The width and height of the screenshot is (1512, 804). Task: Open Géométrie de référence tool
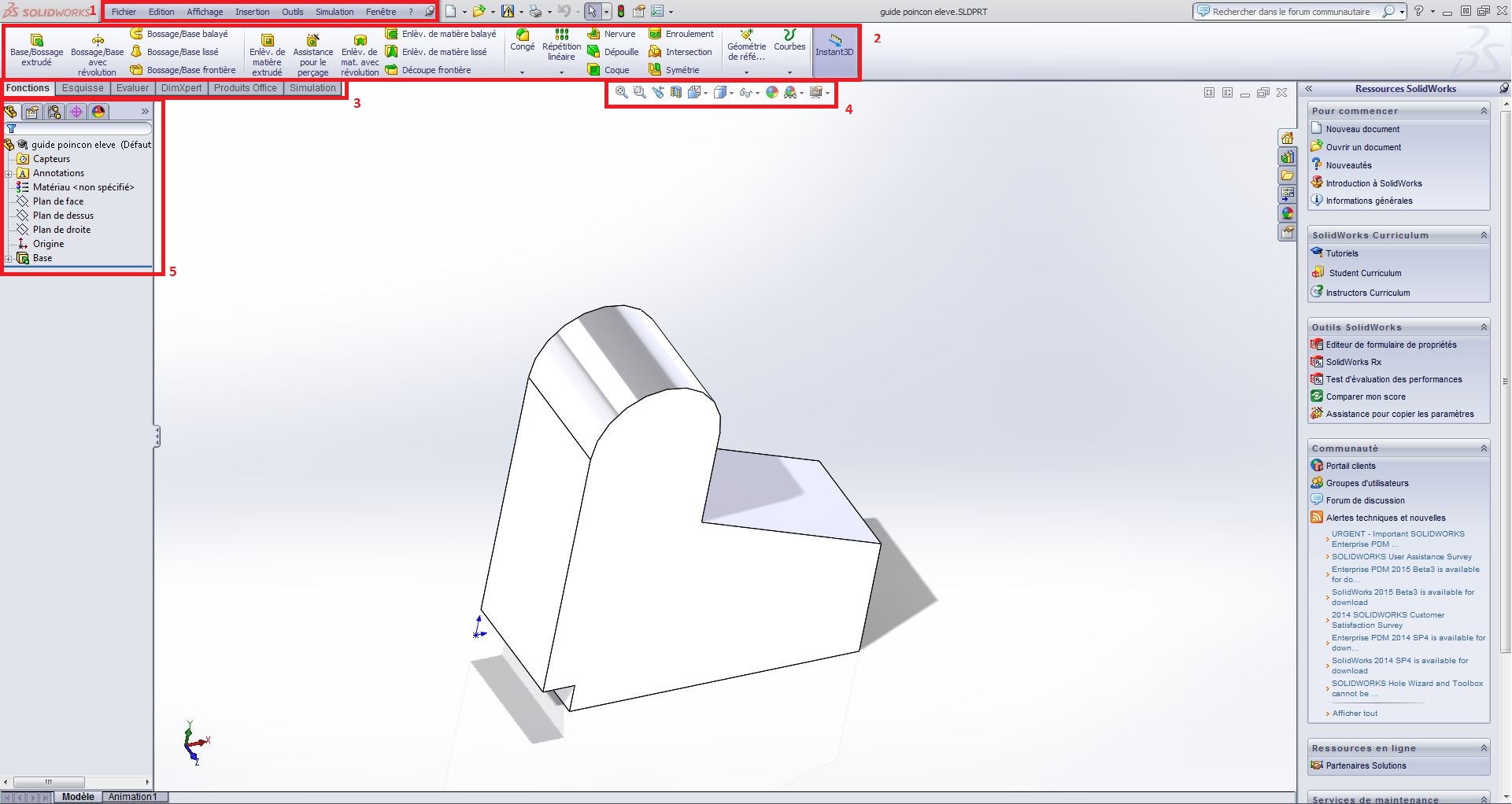(746, 45)
